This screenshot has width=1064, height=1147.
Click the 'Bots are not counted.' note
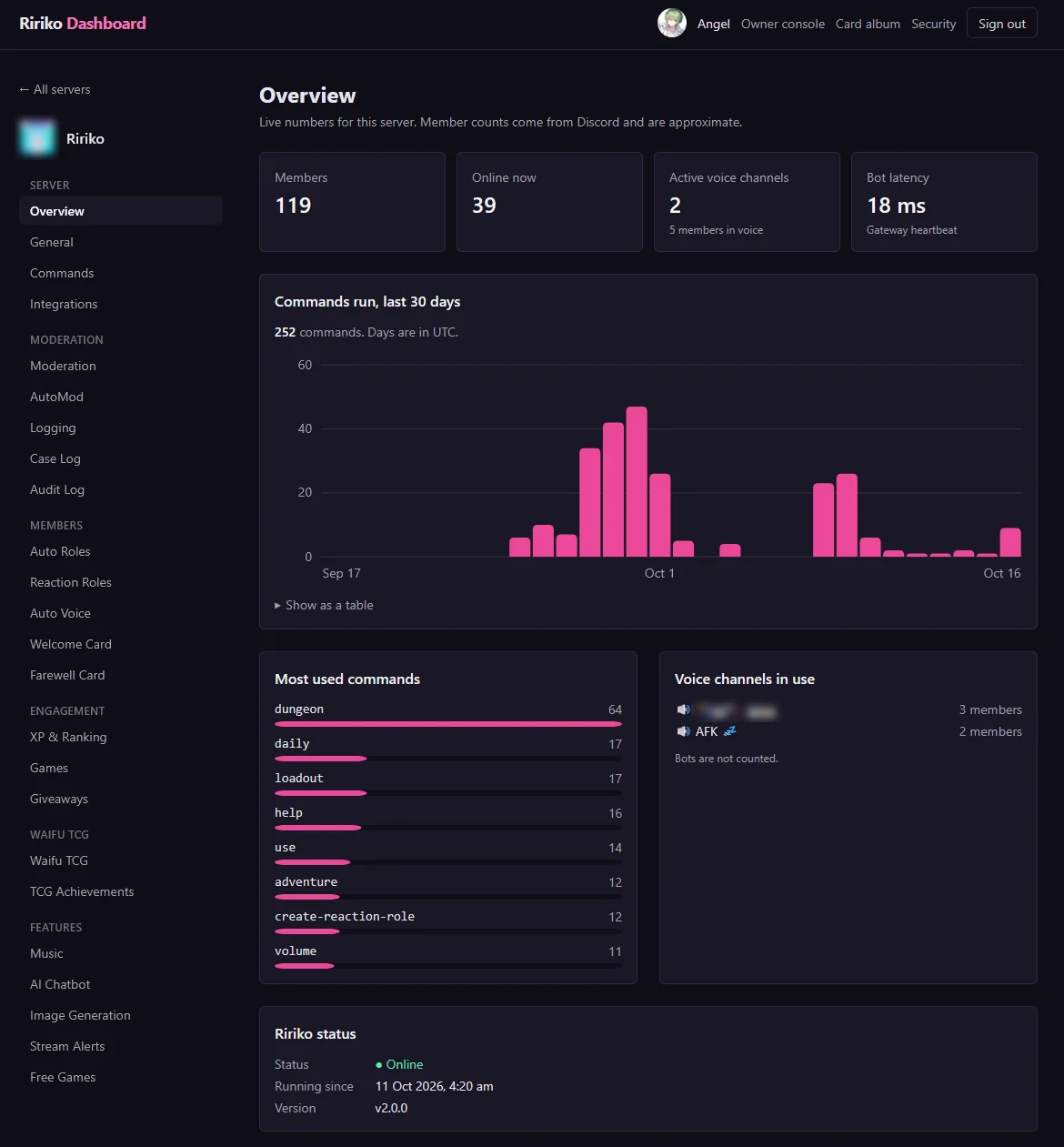coord(727,759)
